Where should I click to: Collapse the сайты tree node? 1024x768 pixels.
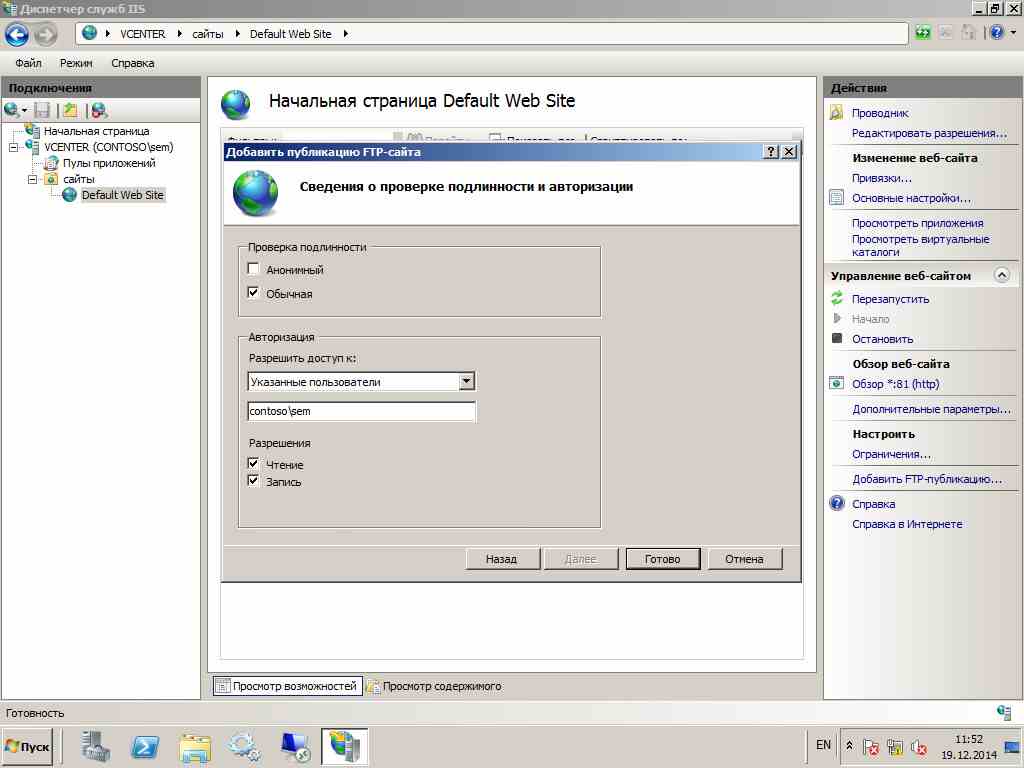pyautogui.click(x=32, y=179)
